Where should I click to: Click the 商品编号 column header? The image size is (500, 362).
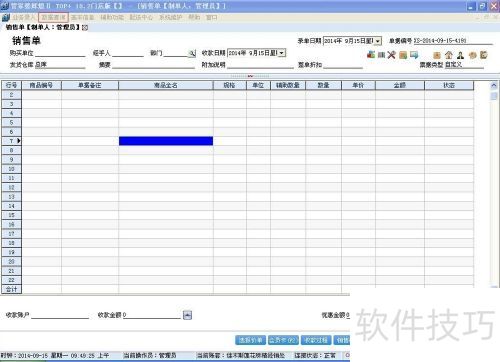(x=41, y=85)
